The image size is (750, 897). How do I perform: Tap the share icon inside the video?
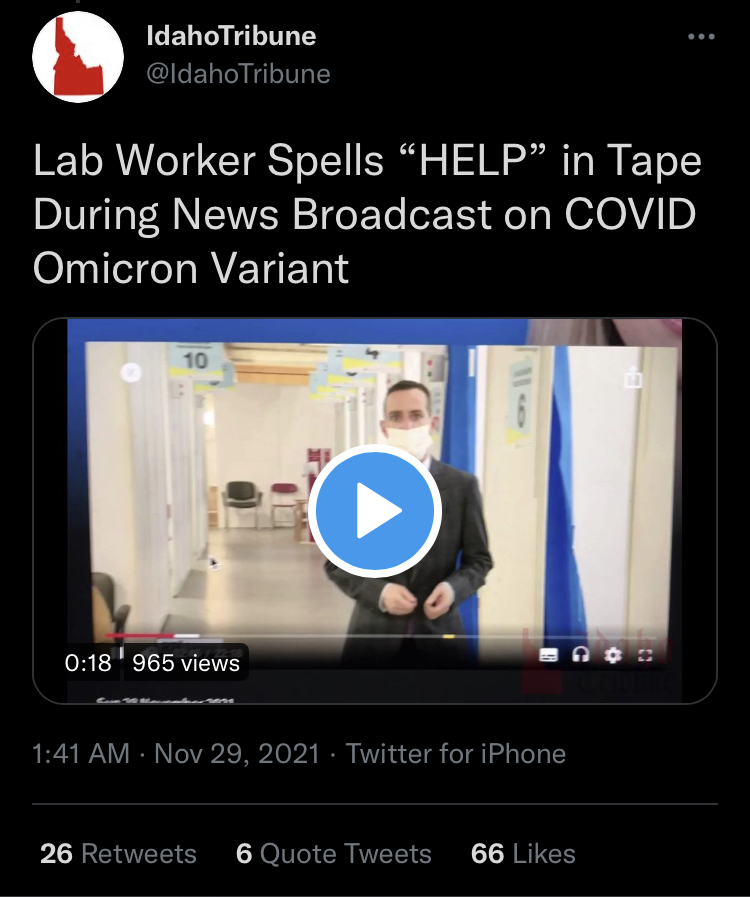click(x=632, y=377)
